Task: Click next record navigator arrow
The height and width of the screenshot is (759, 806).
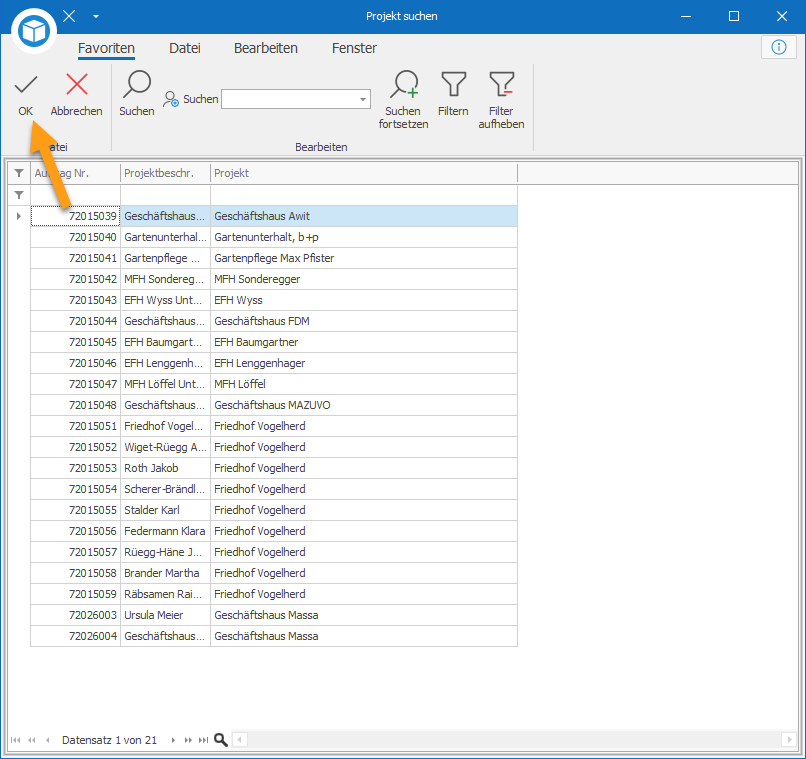Action: (173, 740)
